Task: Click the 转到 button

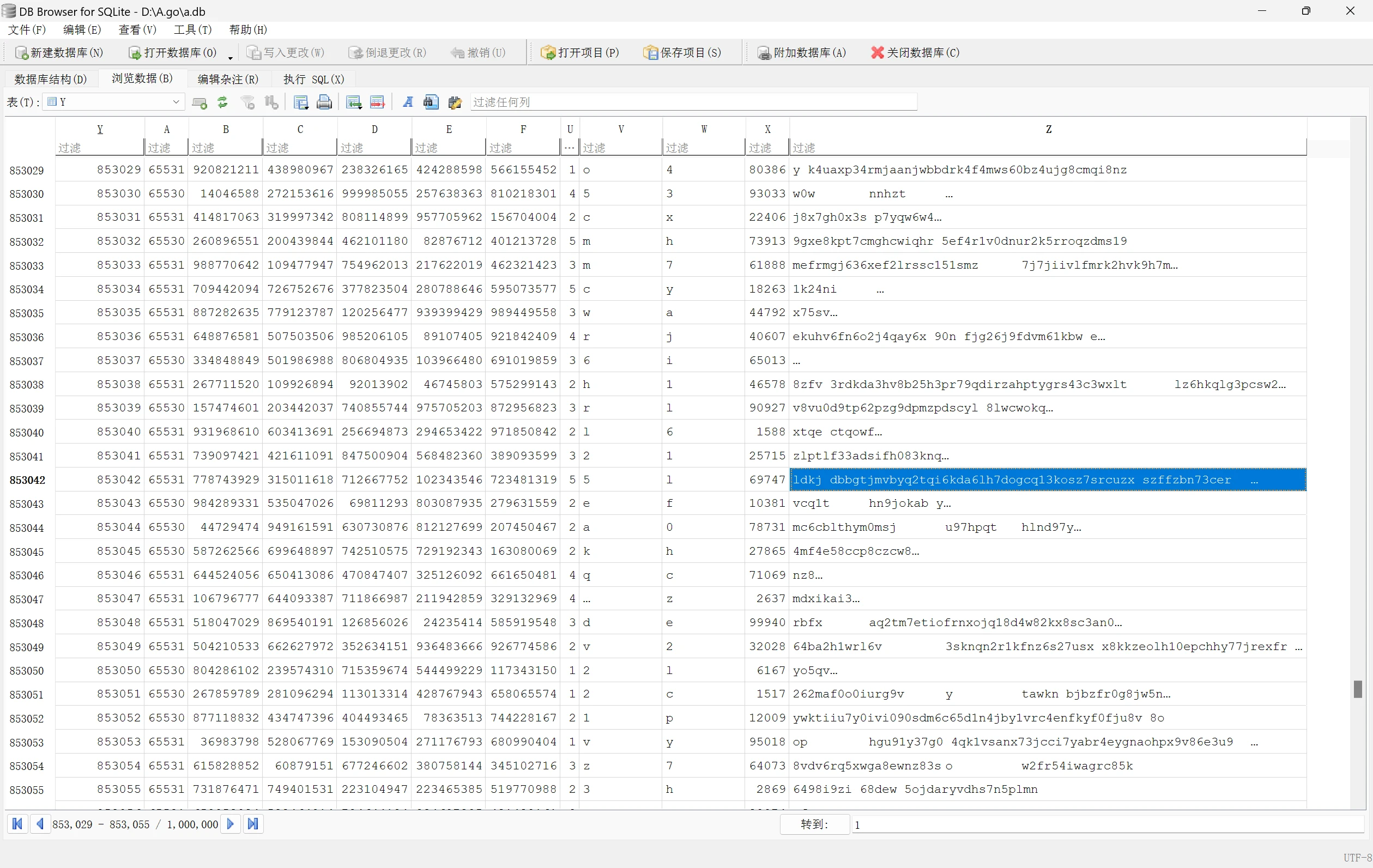Action: pos(814,824)
